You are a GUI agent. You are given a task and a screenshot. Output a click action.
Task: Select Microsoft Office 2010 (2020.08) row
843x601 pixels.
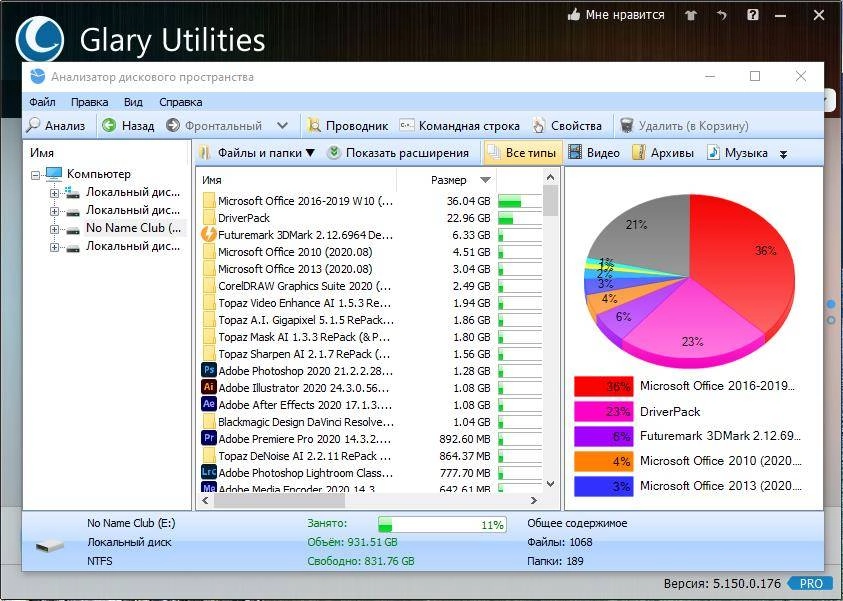tap(371, 252)
